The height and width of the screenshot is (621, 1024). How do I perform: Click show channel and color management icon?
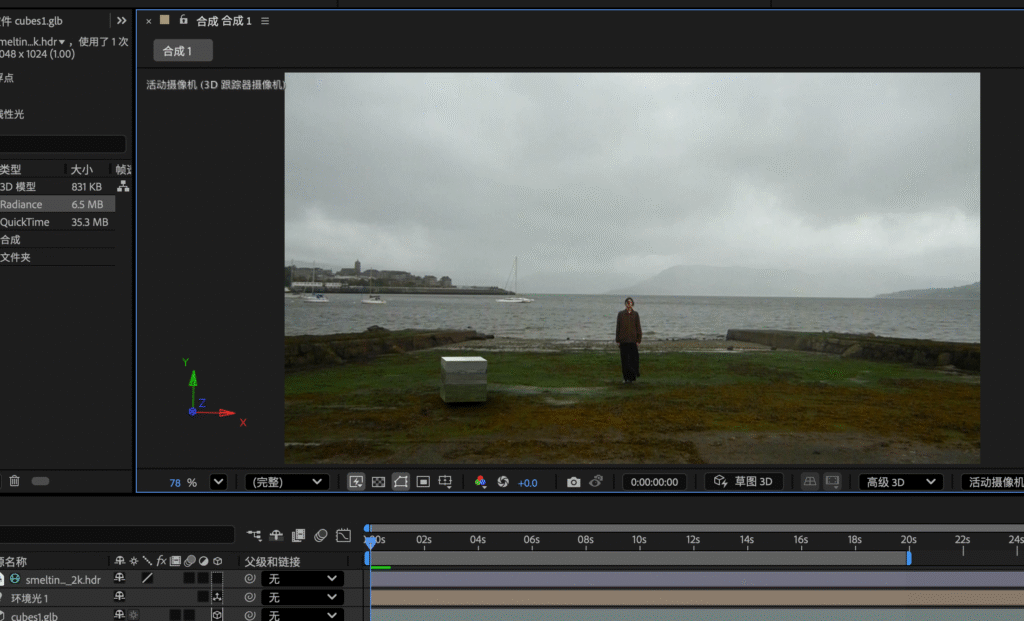tap(480, 482)
